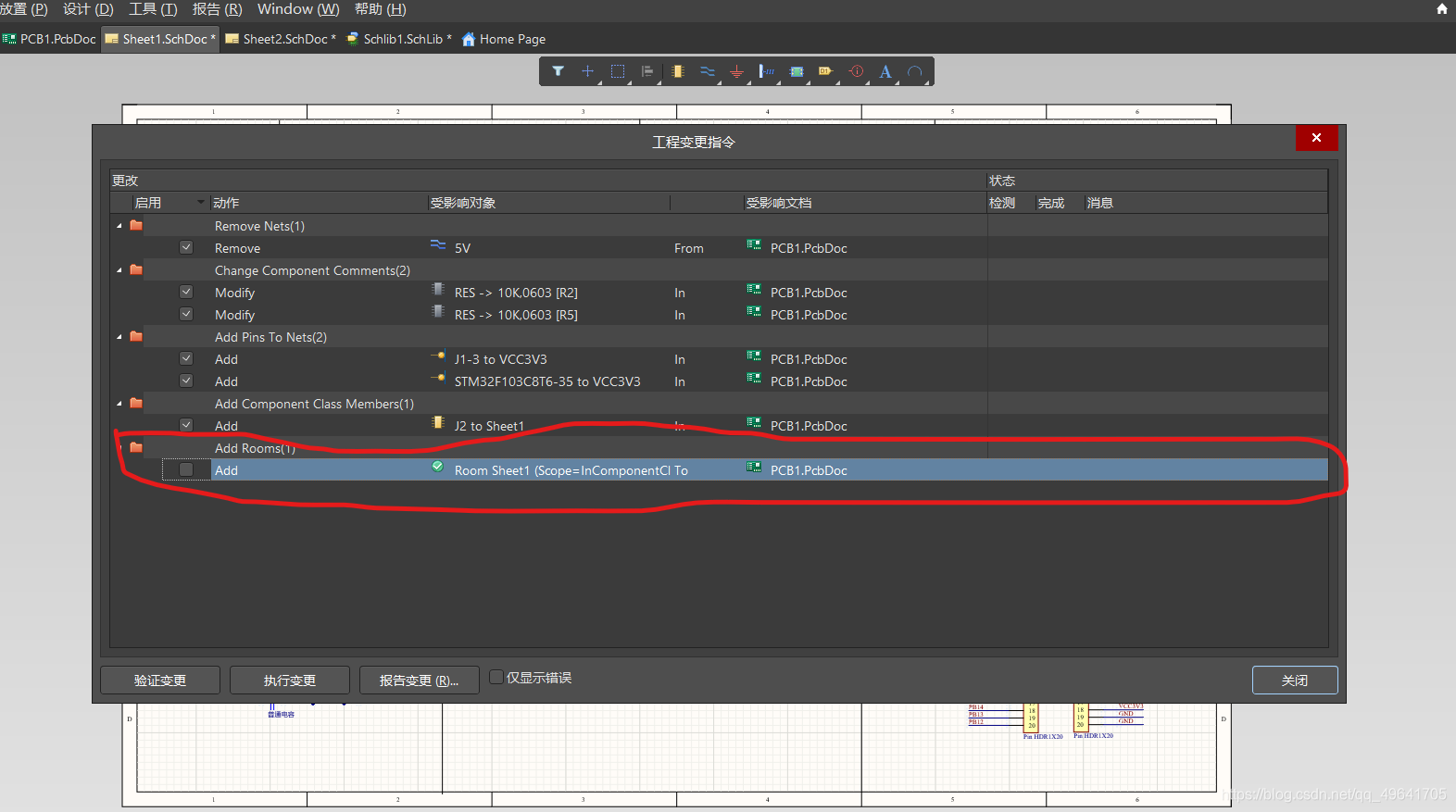Enable the Add Room Sheet1 checkbox
The height and width of the screenshot is (812, 1456).
pos(186,469)
